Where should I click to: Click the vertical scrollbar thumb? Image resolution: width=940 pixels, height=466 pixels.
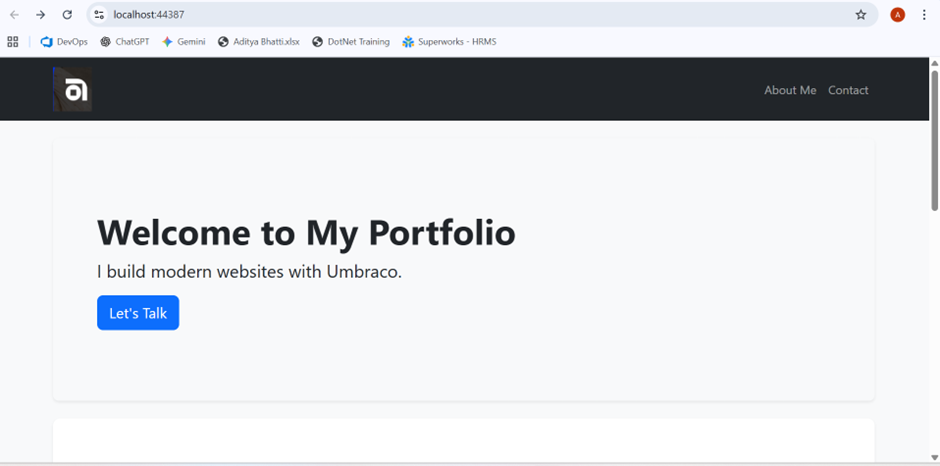(934, 140)
